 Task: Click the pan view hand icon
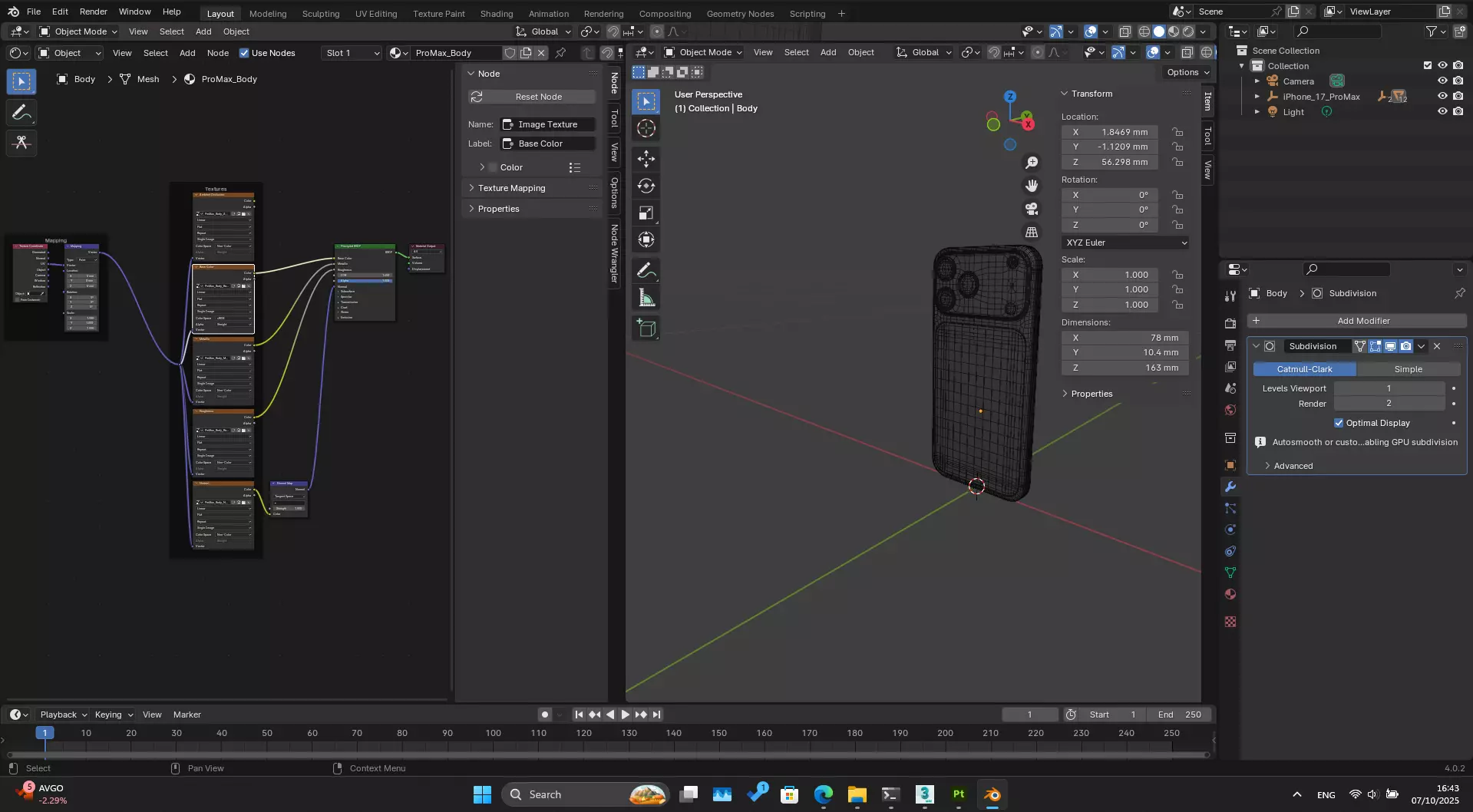(1032, 186)
